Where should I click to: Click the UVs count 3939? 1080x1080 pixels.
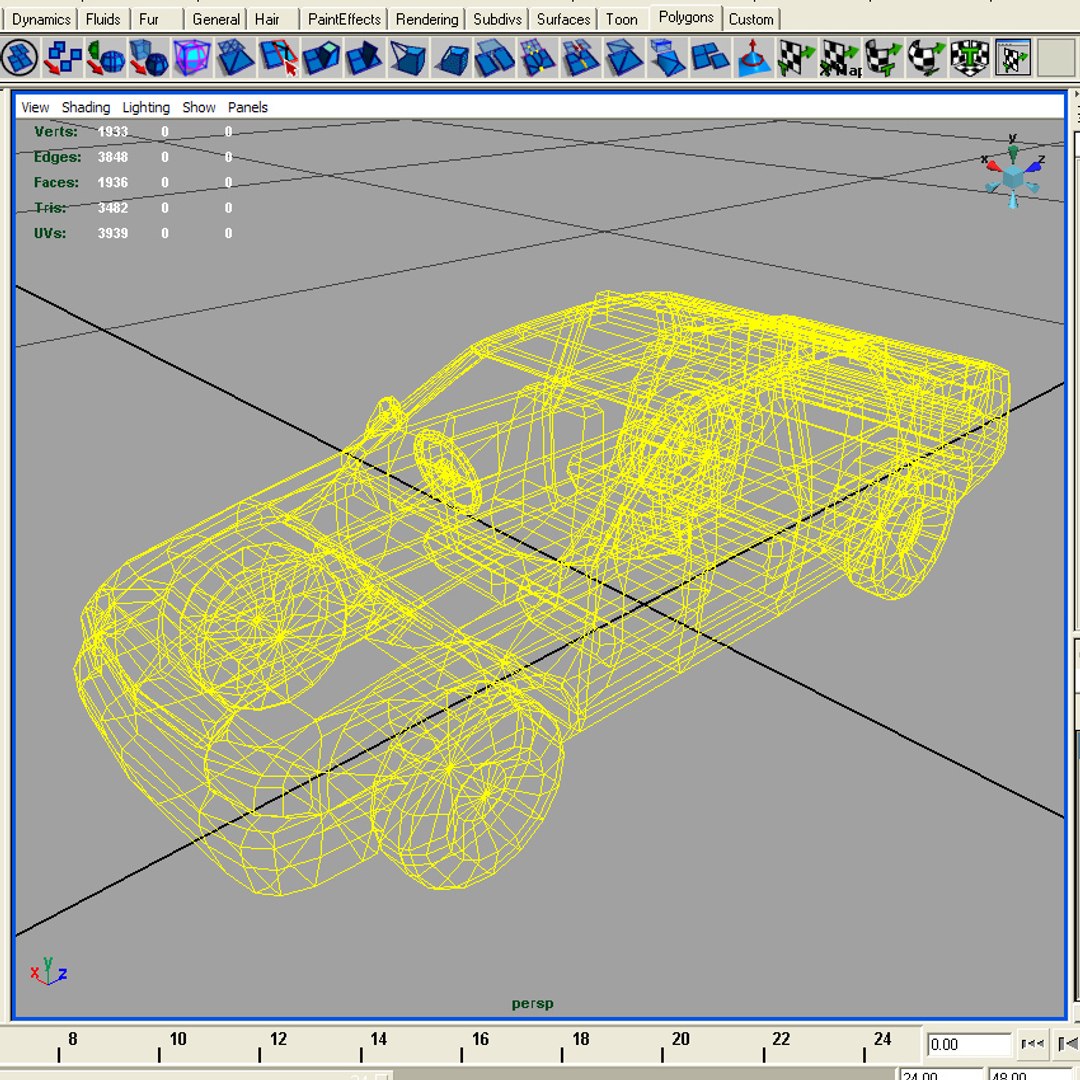coord(112,233)
